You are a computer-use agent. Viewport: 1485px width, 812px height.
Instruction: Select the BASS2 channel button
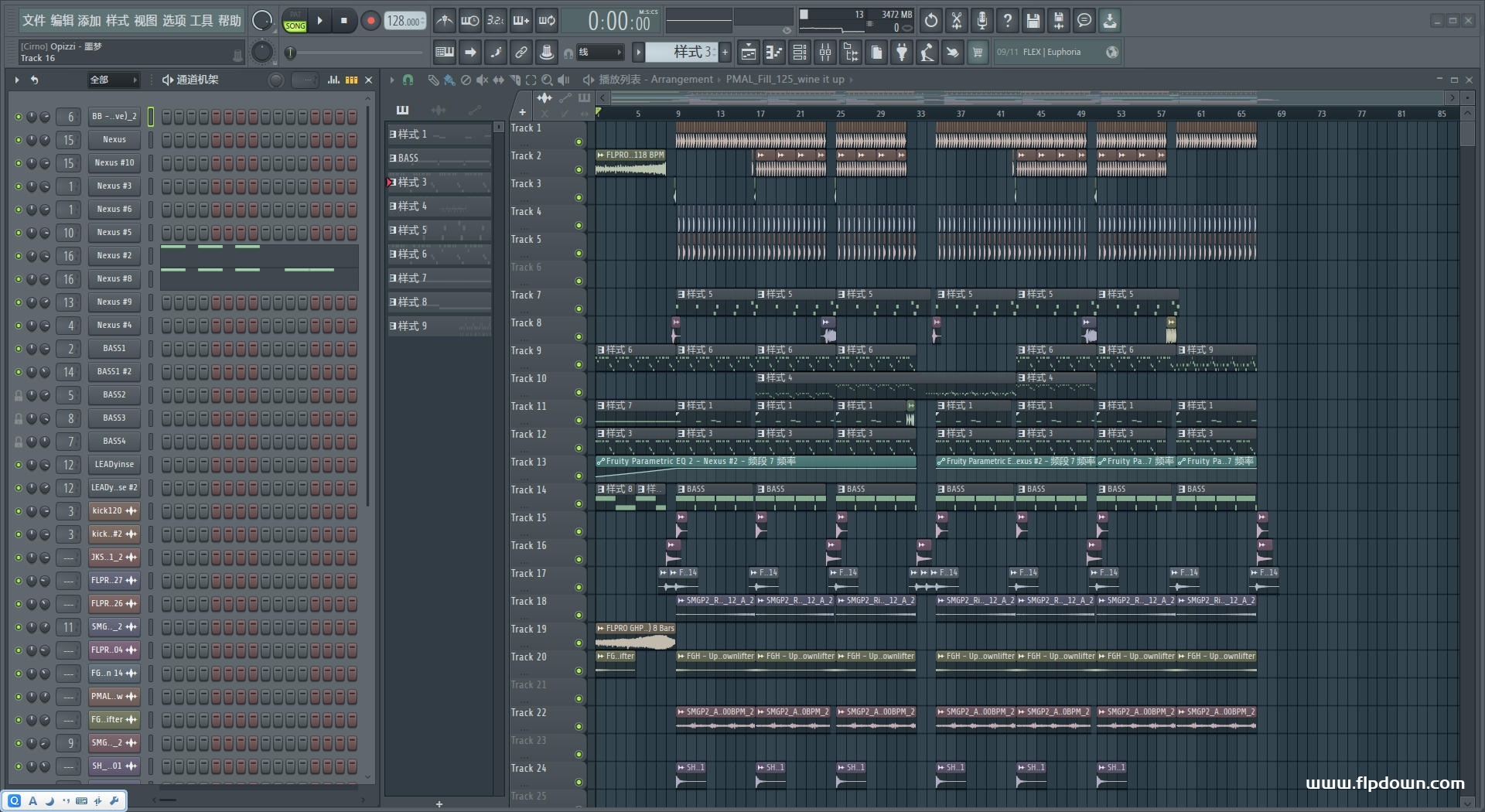click(114, 395)
